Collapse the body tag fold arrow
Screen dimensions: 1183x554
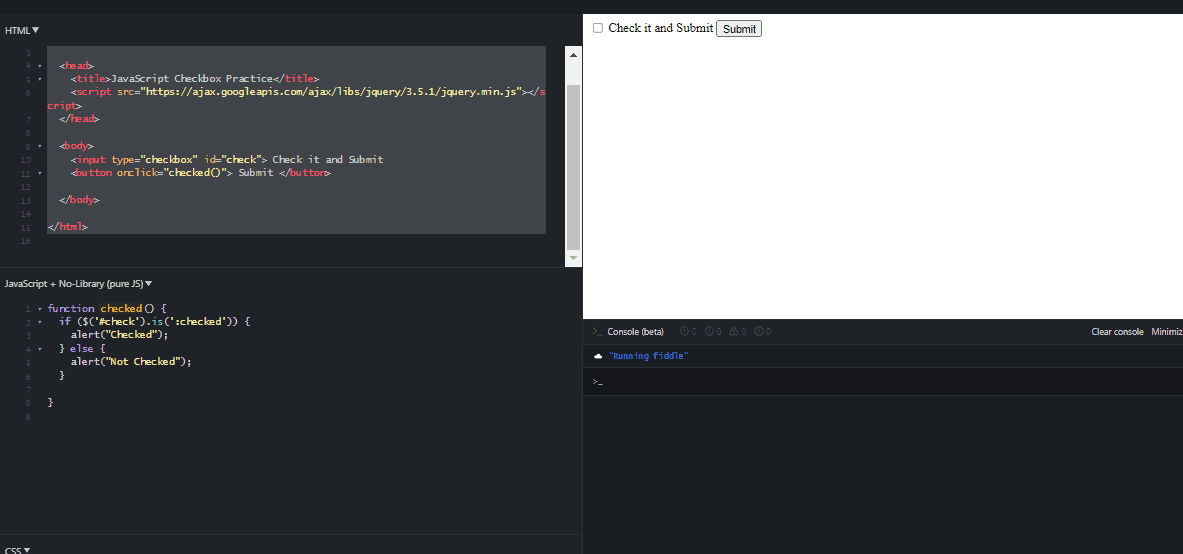point(39,146)
